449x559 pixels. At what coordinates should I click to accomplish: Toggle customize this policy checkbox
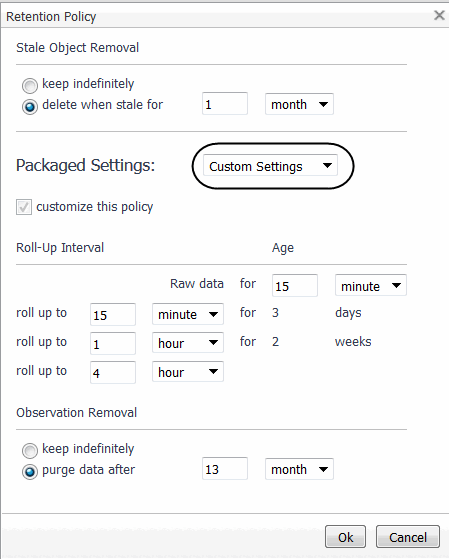point(24,207)
